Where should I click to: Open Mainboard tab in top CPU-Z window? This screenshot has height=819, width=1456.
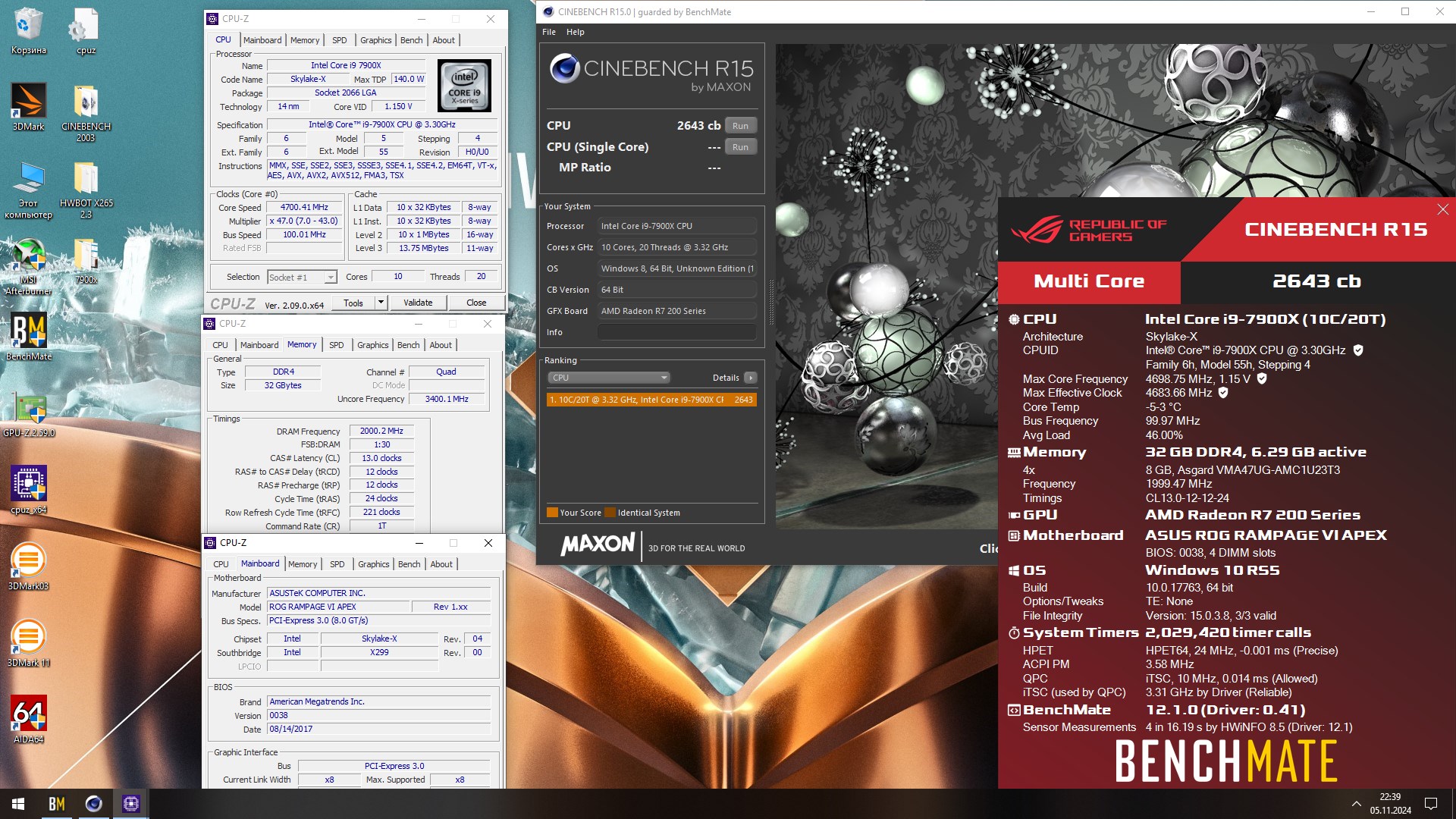point(262,40)
